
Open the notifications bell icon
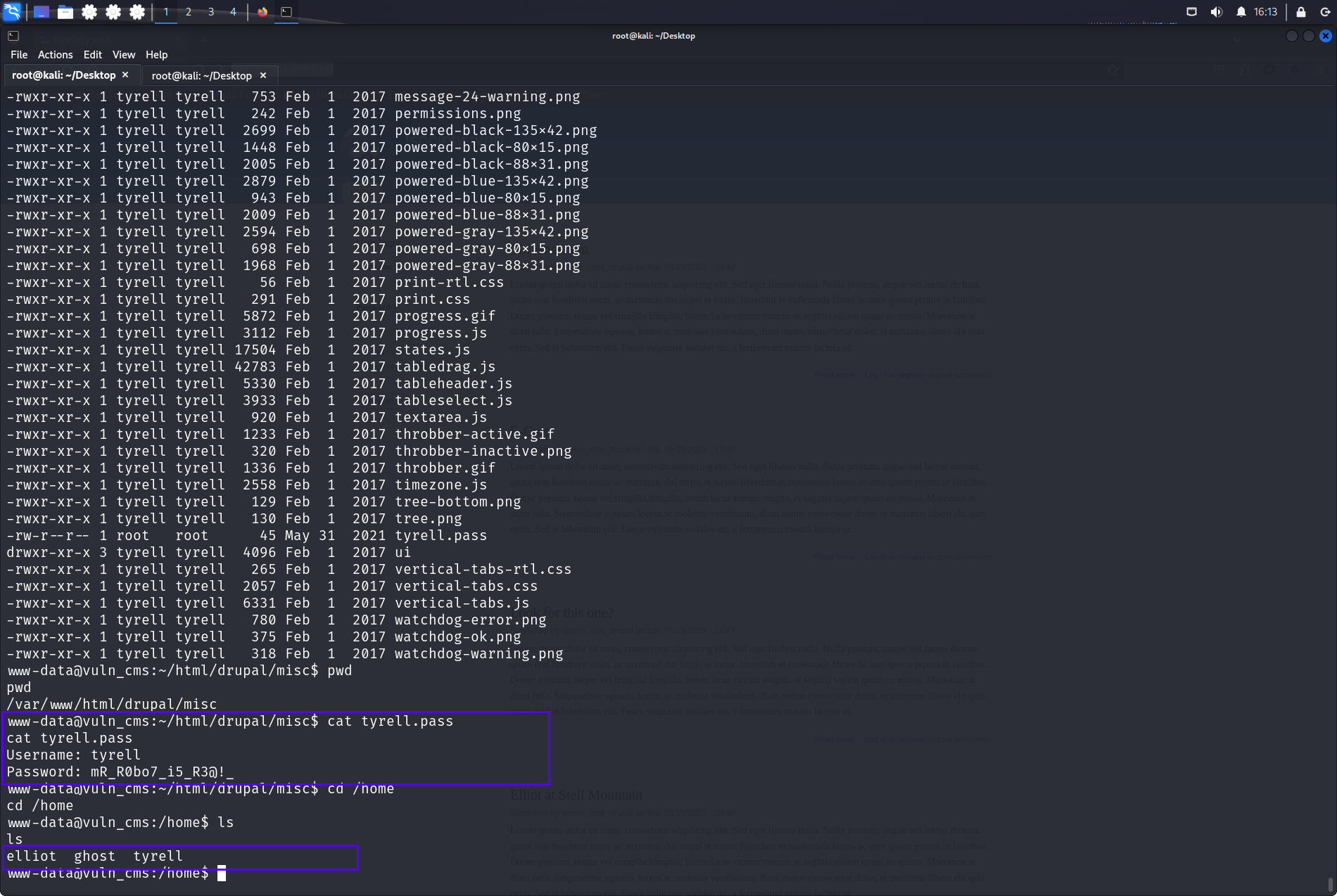click(1241, 12)
